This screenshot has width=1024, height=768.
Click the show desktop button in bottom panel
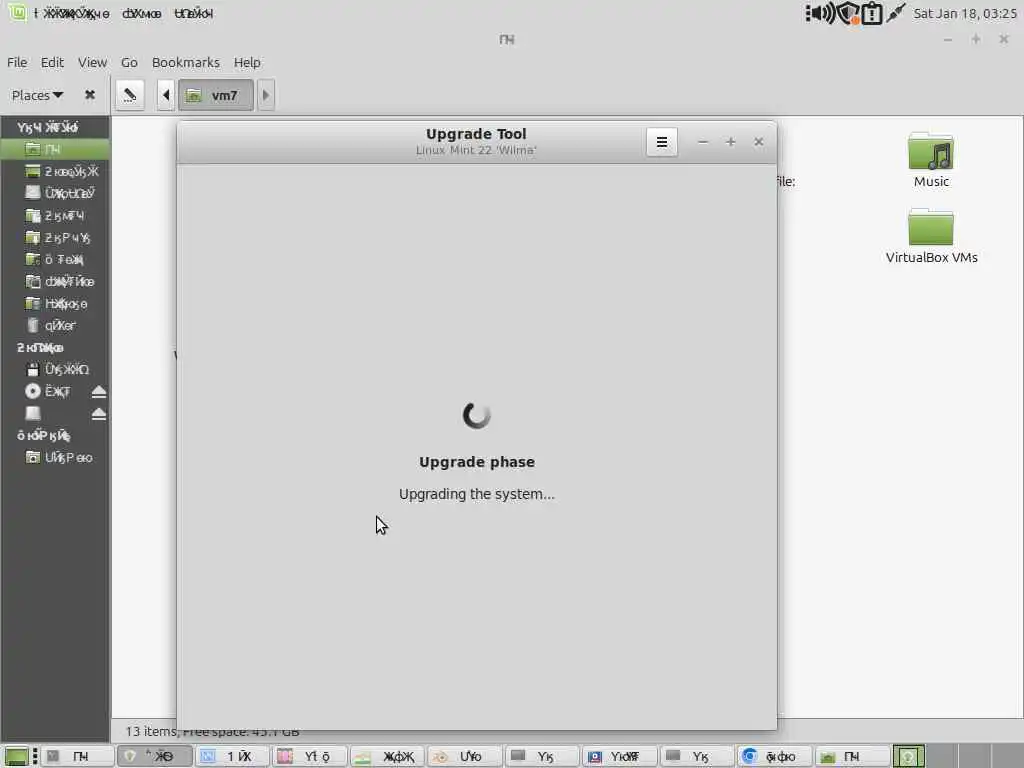point(16,756)
